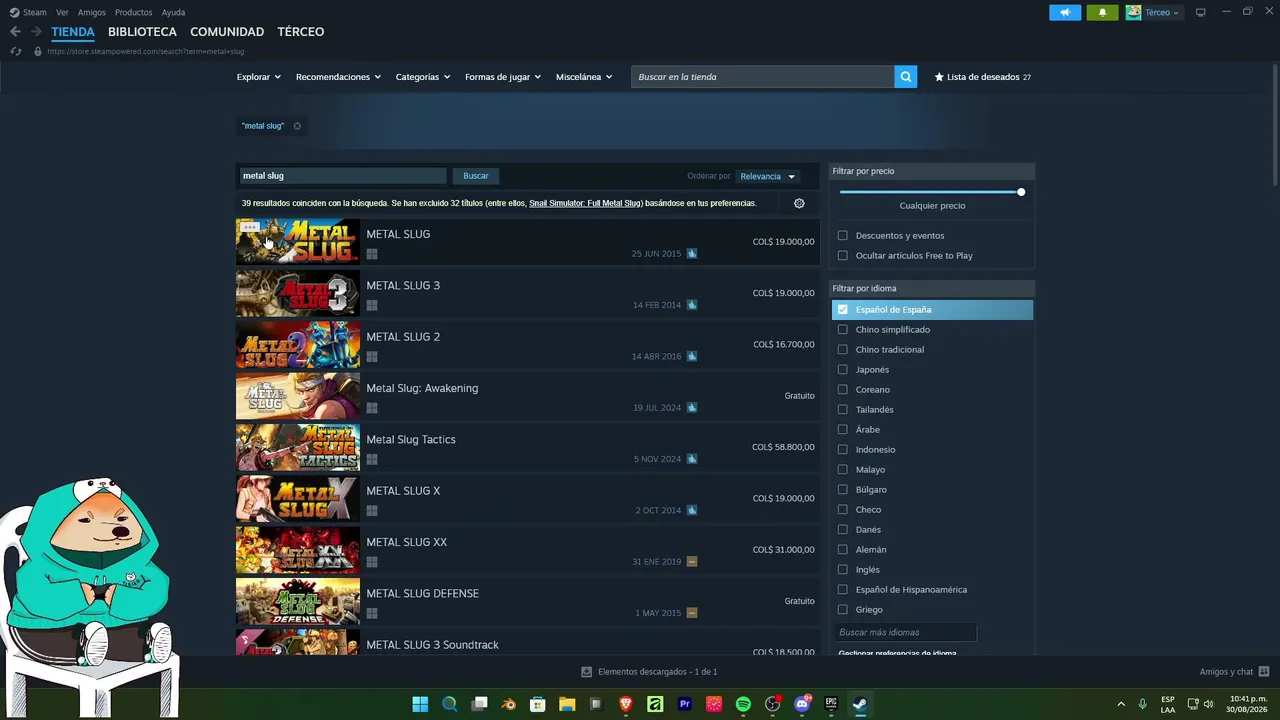Open the METAL SLUG XX result
The width and height of the screenshot is (1280, 720).
tap(527, 550)
